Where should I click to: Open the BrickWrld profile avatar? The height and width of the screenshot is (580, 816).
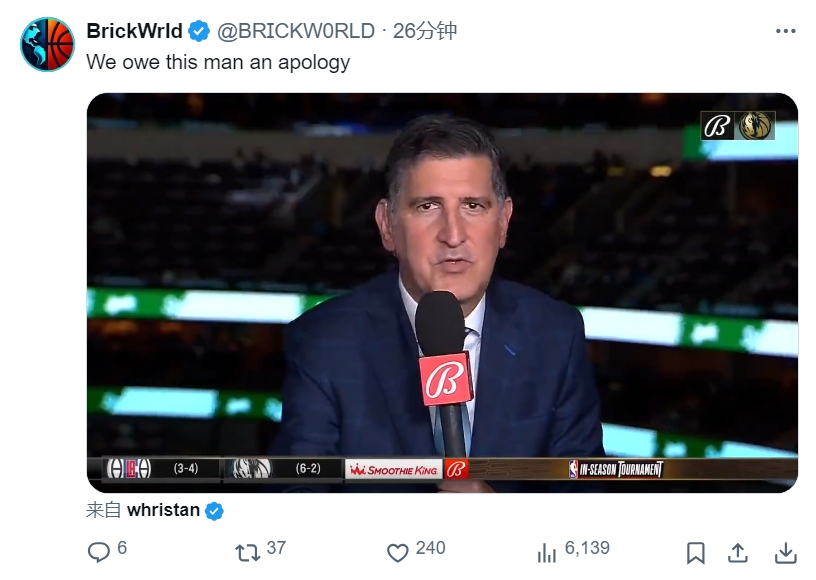coord(47,44)
